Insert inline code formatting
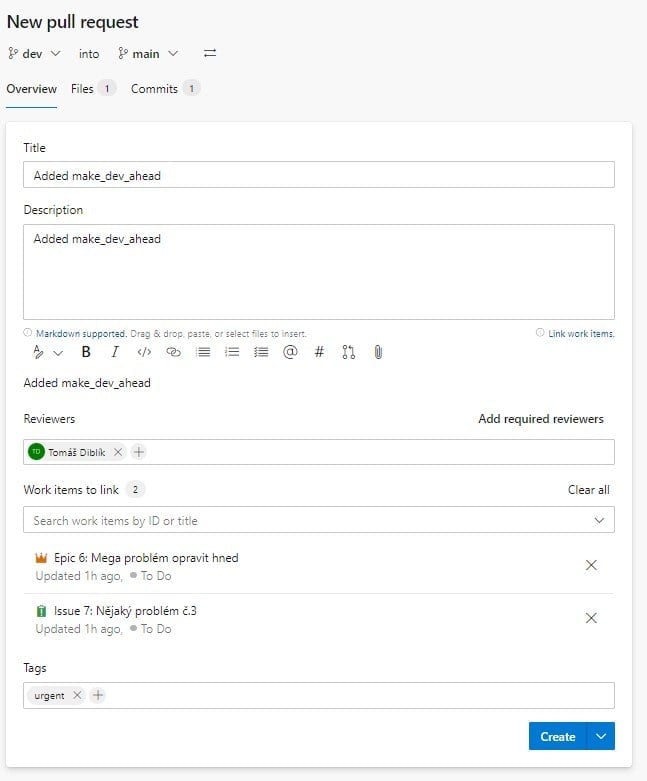Screen dimensions: 647x781 coord(144,352)
